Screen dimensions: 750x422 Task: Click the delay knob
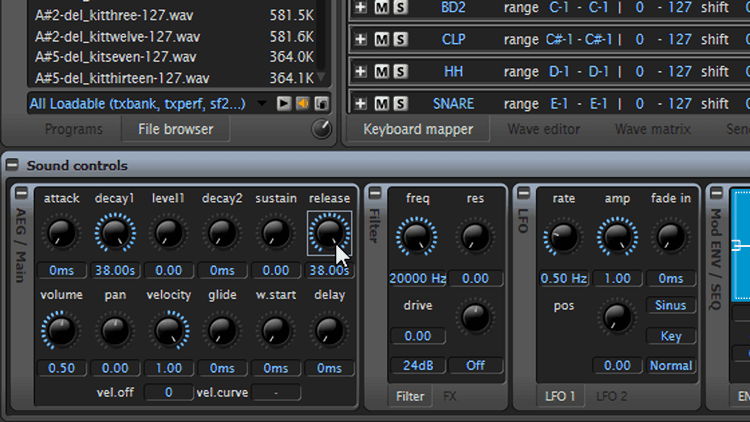coord(329,330)
